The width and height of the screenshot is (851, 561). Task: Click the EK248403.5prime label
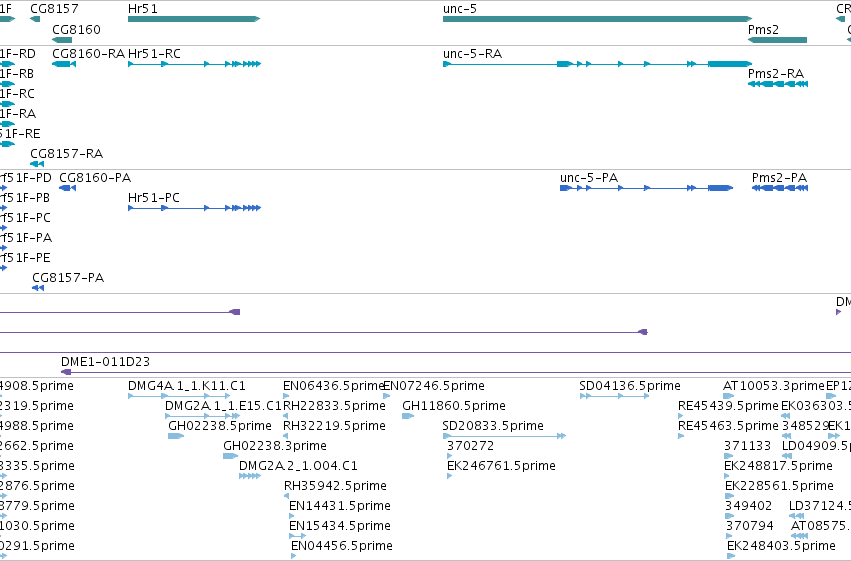[782, 546]
